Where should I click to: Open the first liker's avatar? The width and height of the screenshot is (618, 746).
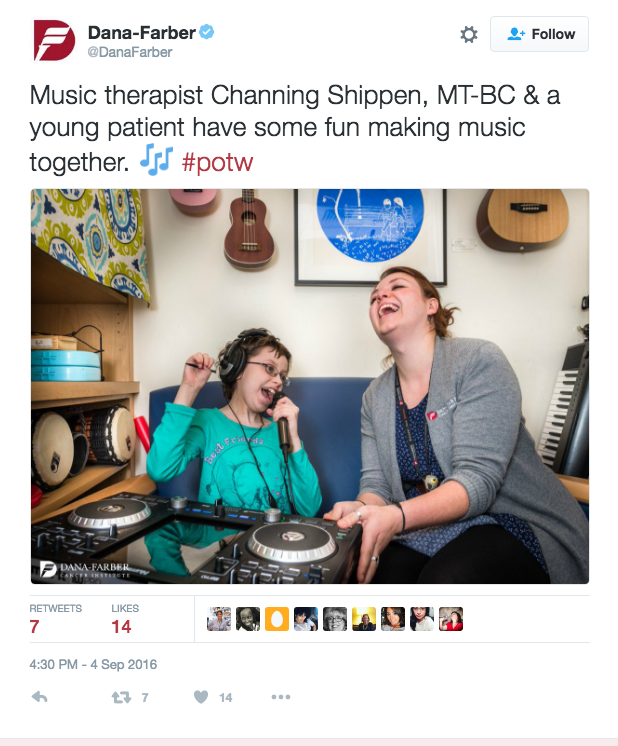point(219,619)
